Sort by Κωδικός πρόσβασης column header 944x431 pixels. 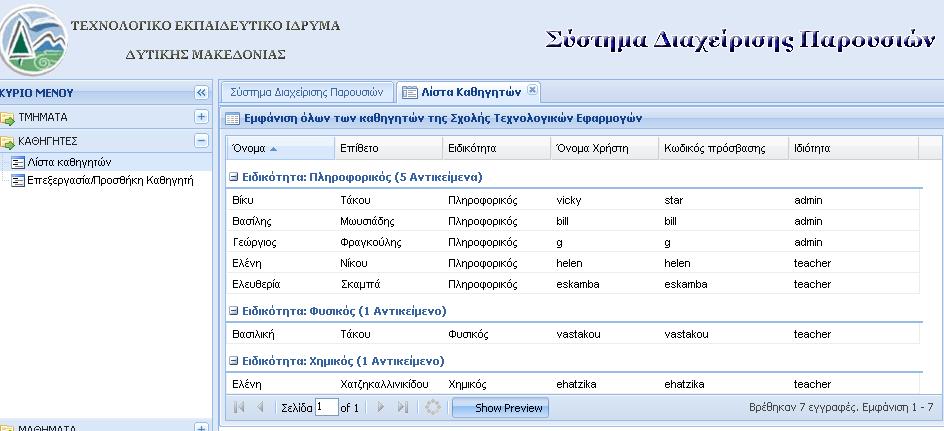point(724,148)
